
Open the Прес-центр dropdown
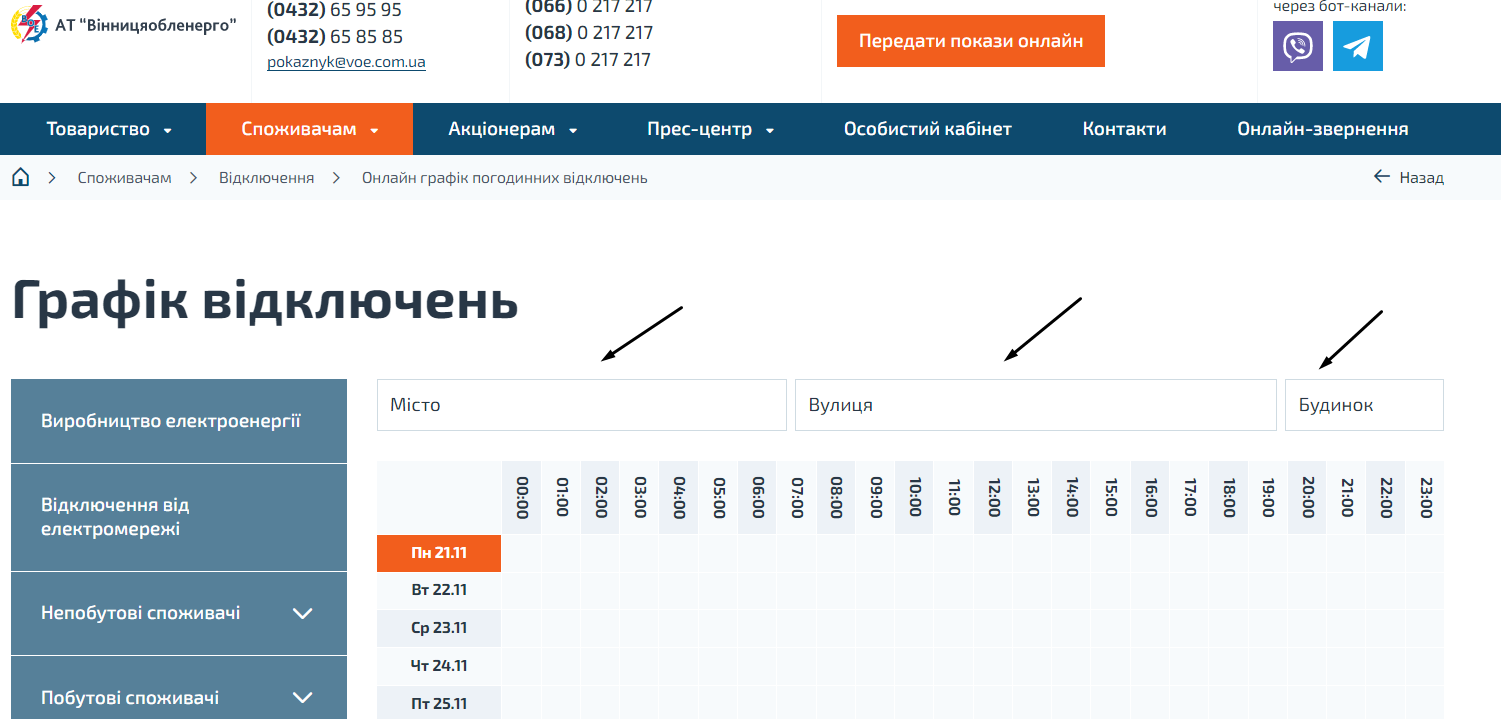click(x=701, y=128)
